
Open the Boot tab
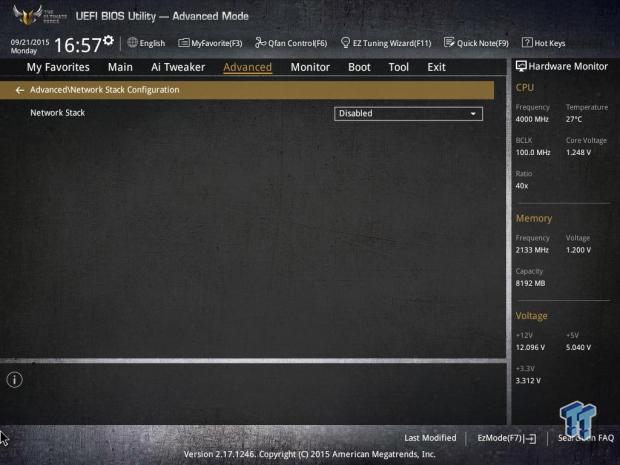pyautogui.click(x=359, y=67)
